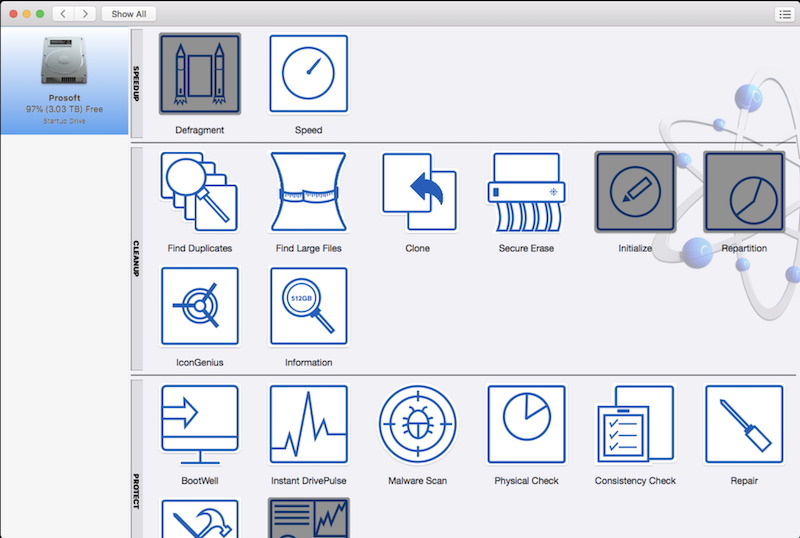This screenshot has width=800, height=538.
Task: Start the Physical Check tool
Action: (526, 424)
